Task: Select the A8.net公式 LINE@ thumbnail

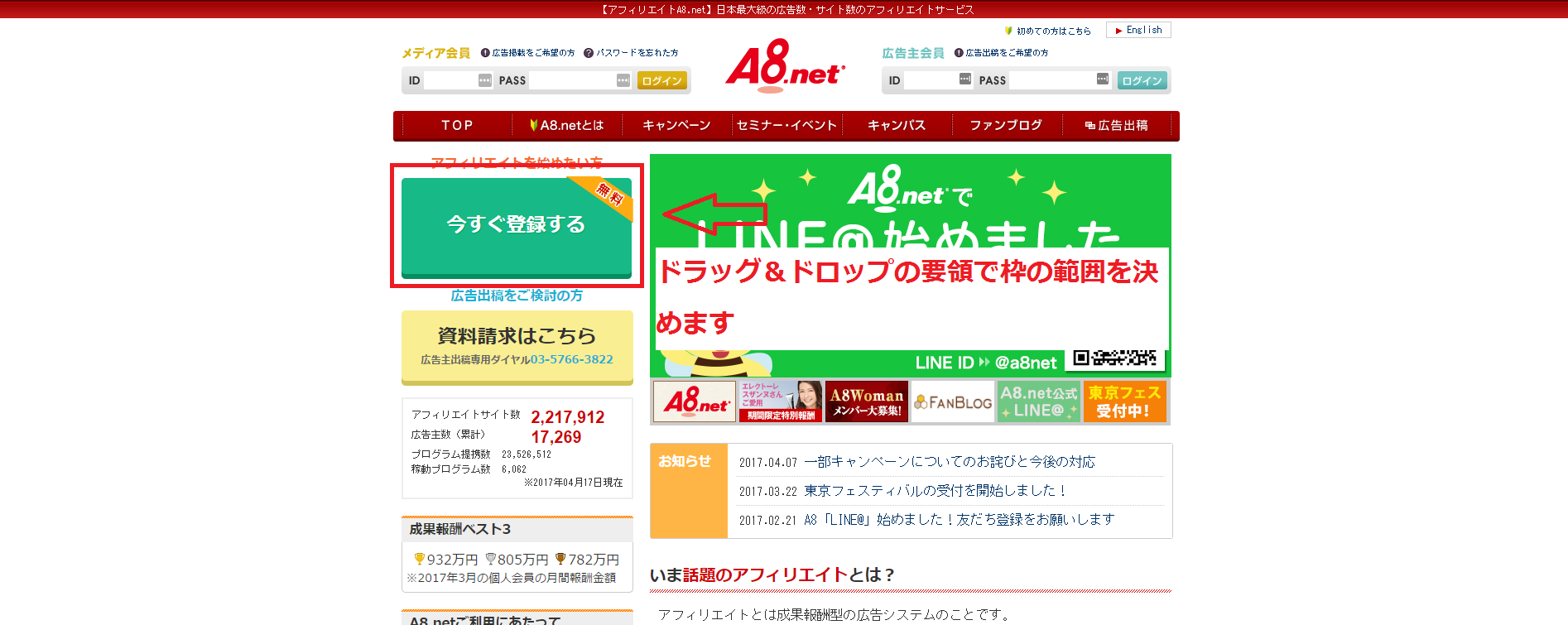Action: pos(1039,401)
